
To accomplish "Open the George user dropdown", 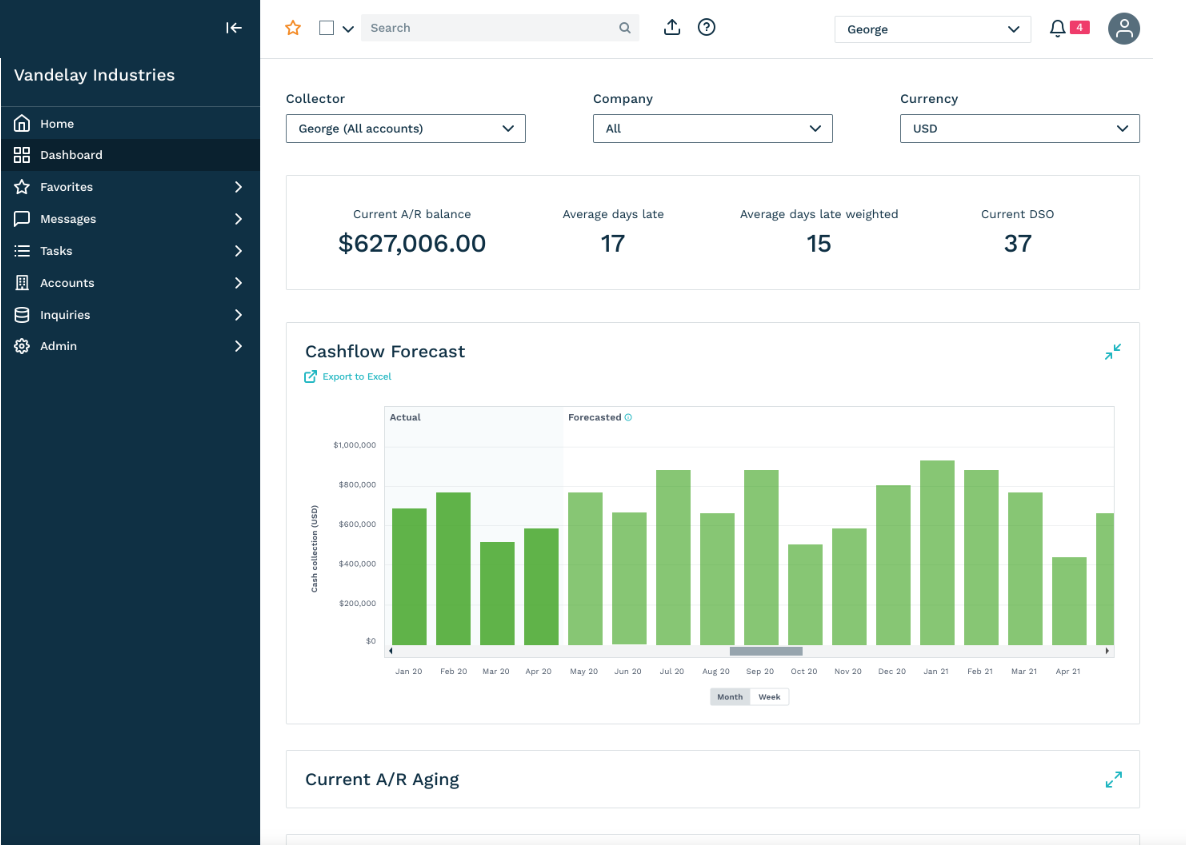I will point(933,30).
